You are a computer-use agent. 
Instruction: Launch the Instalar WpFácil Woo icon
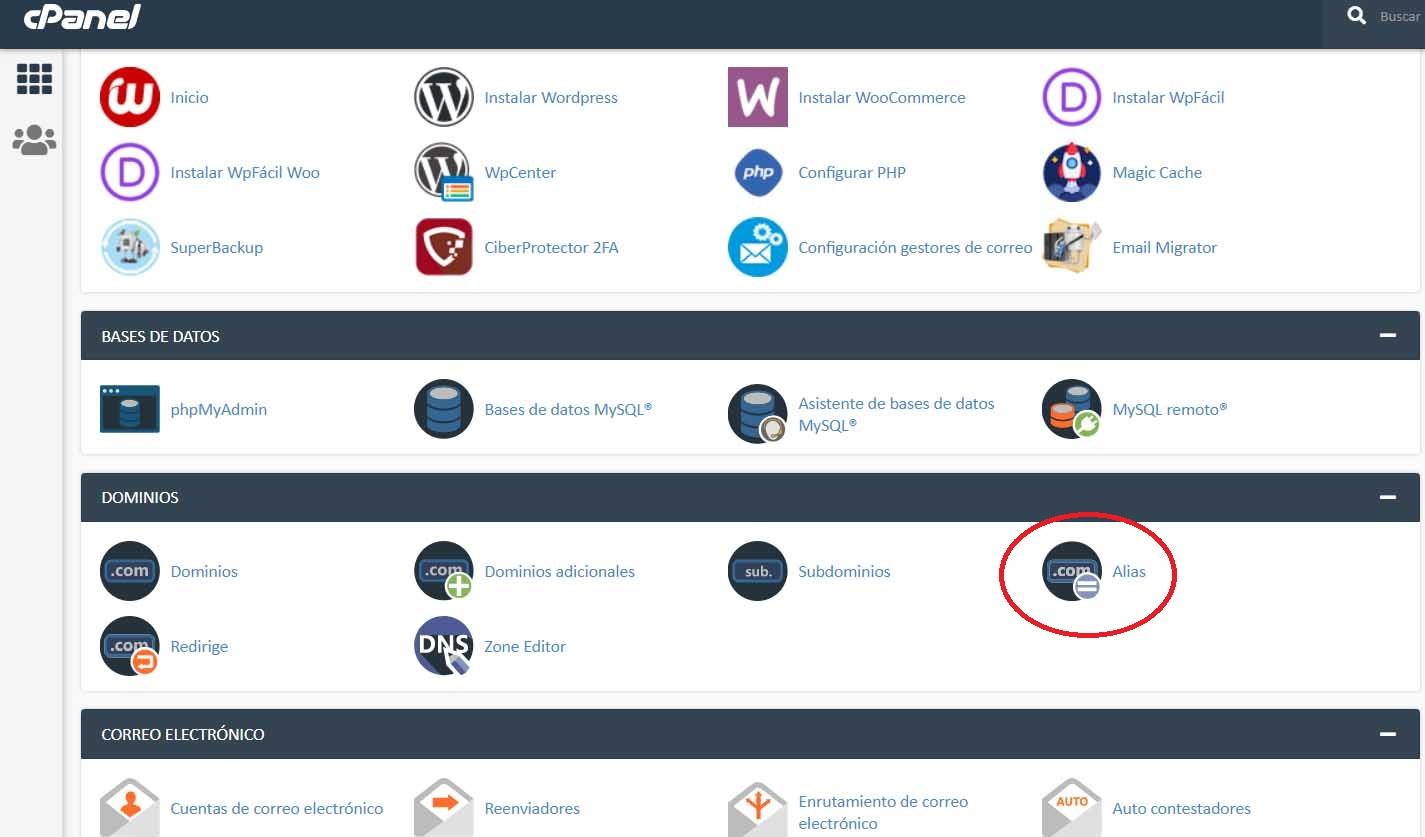130,172
